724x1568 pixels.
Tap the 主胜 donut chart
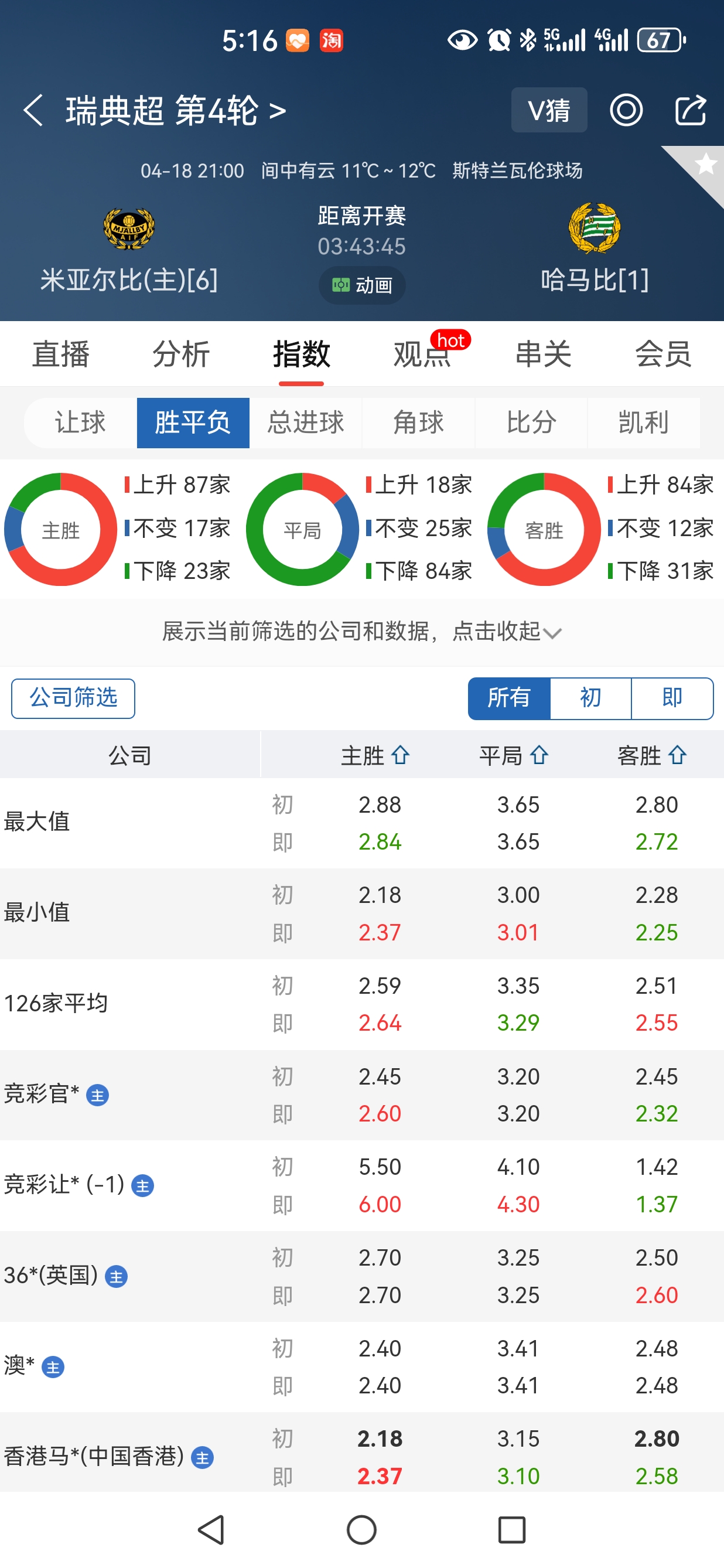click(60, 530)
